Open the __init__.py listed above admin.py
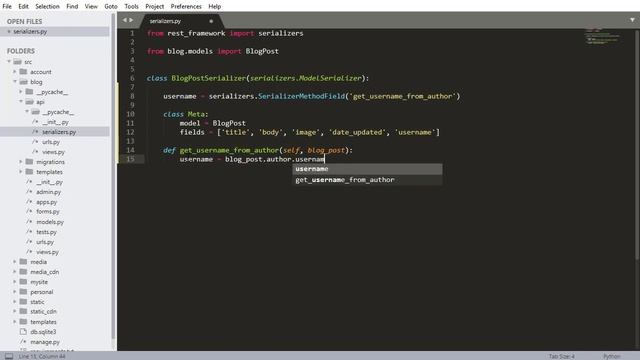The height and width of the screenshot is (360, 640). (49, 182)
